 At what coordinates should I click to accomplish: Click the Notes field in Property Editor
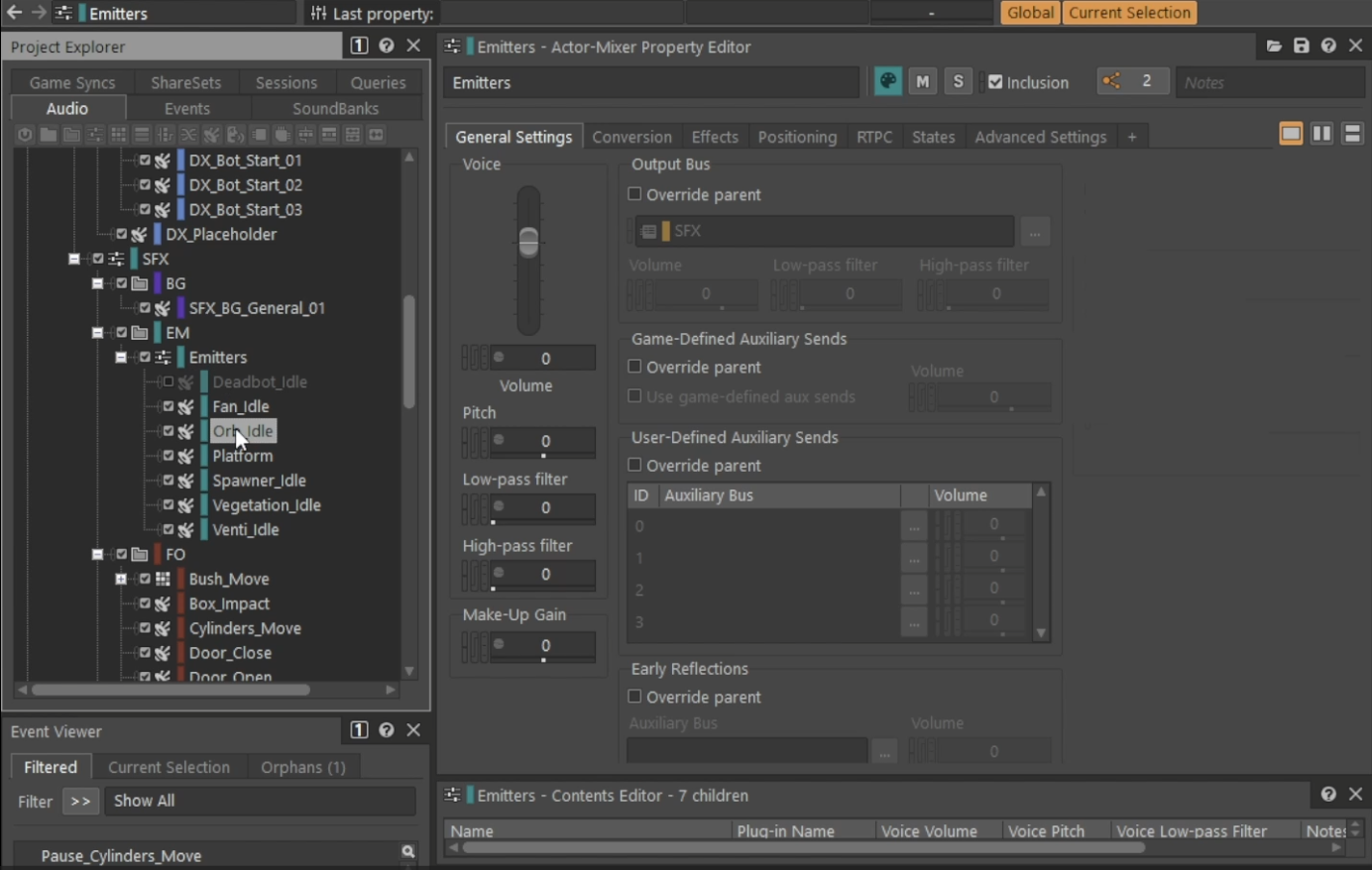(1270, 82)
